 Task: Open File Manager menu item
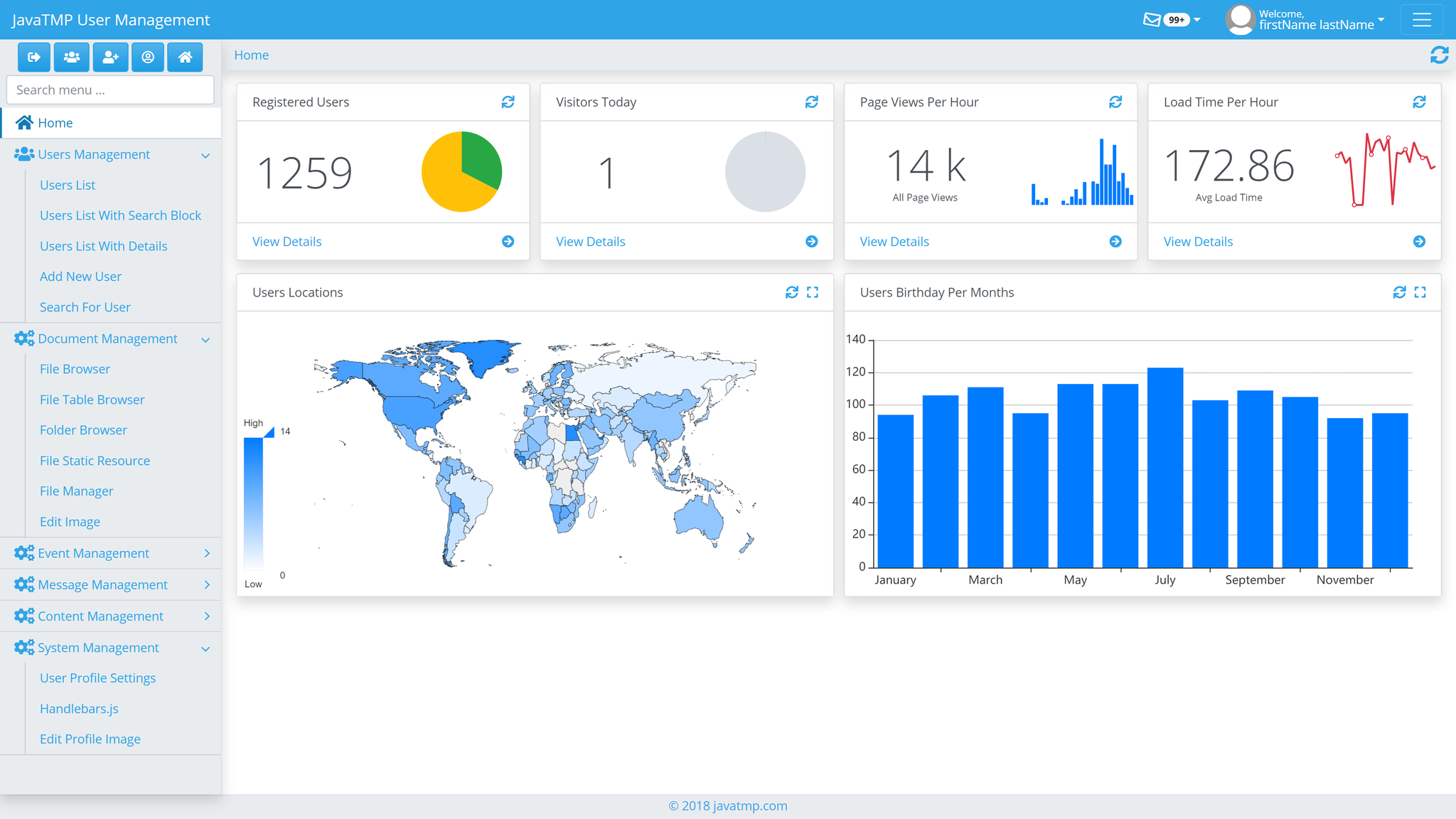pyautogui.click(x=77, y=491)
